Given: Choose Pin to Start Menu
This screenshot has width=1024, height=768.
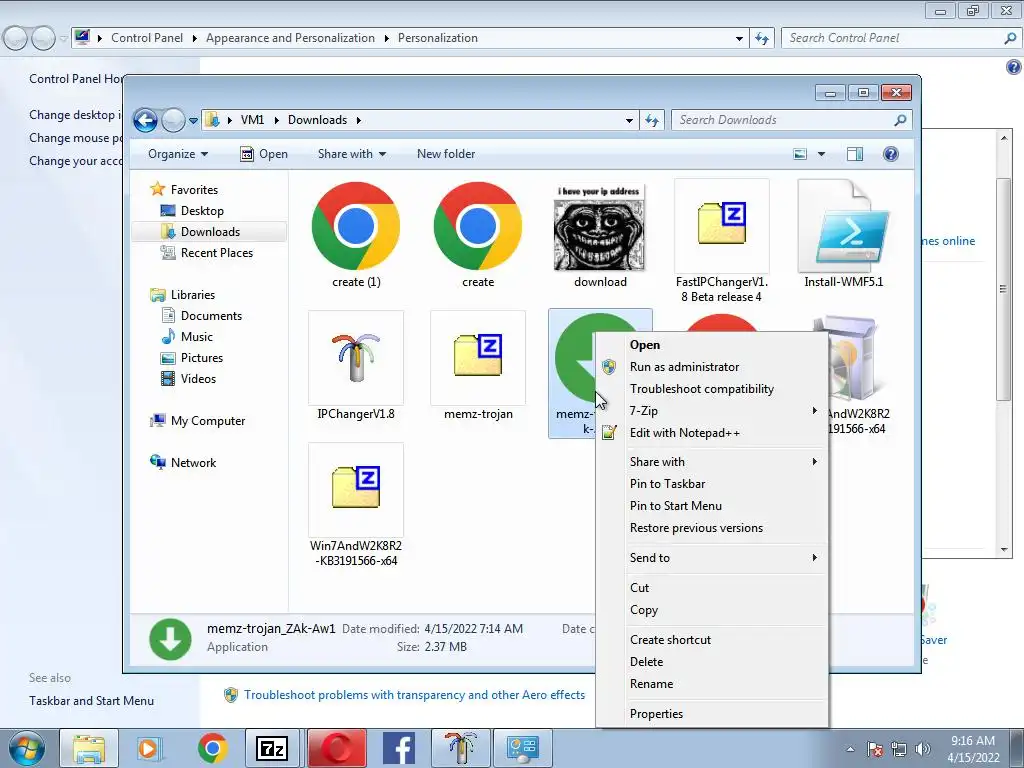Looking at the screenshot, I should point(712,505).
